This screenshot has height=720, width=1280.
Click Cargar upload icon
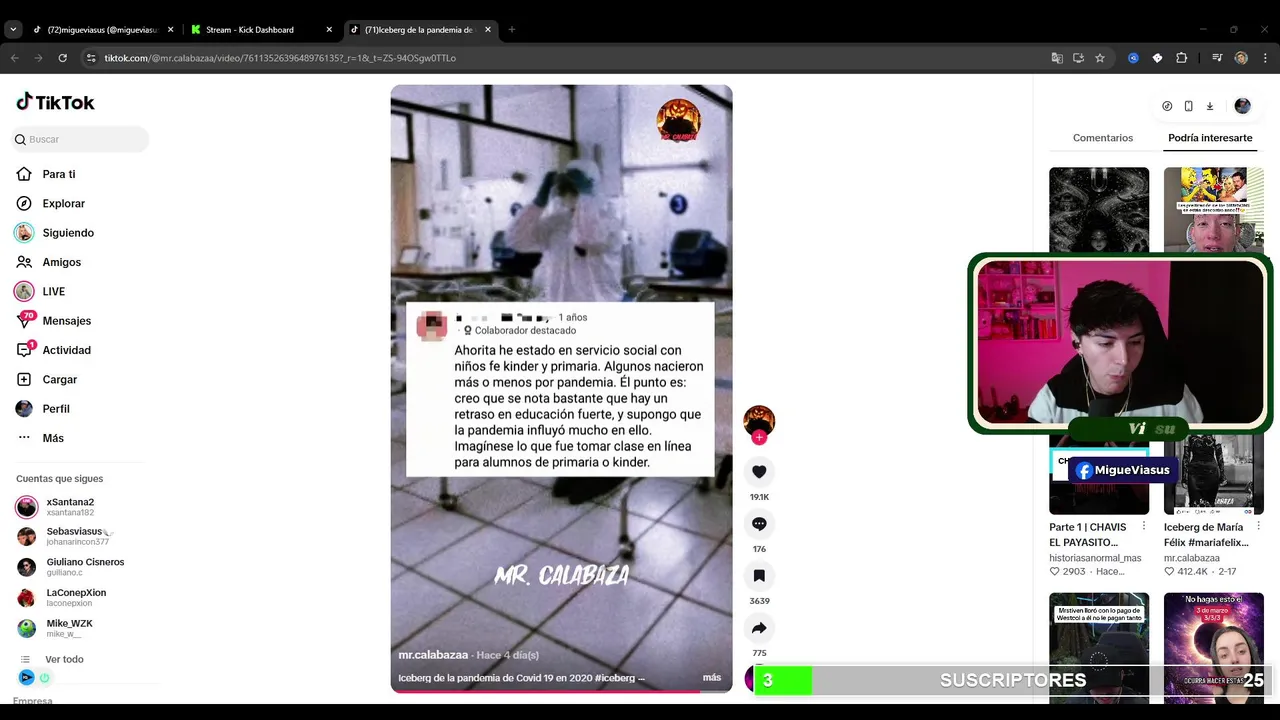[24, 379]
